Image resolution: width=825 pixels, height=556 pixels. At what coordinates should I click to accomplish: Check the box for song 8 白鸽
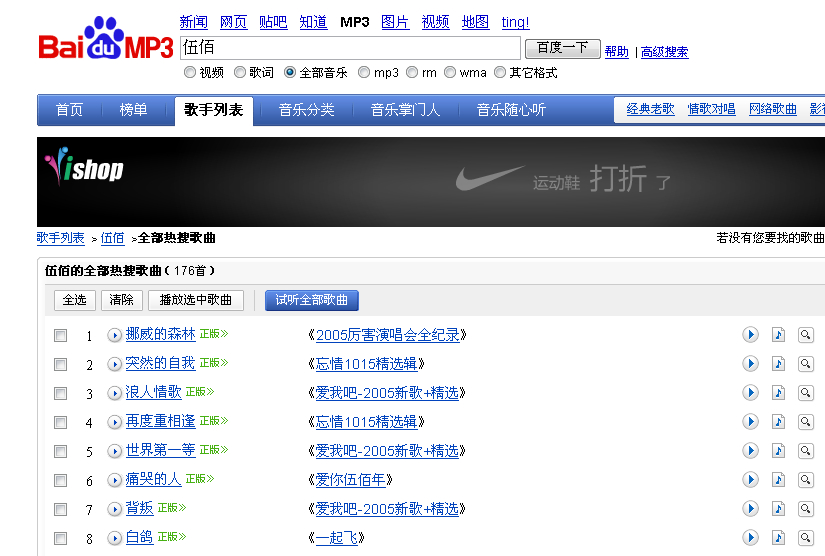point(61,538)
